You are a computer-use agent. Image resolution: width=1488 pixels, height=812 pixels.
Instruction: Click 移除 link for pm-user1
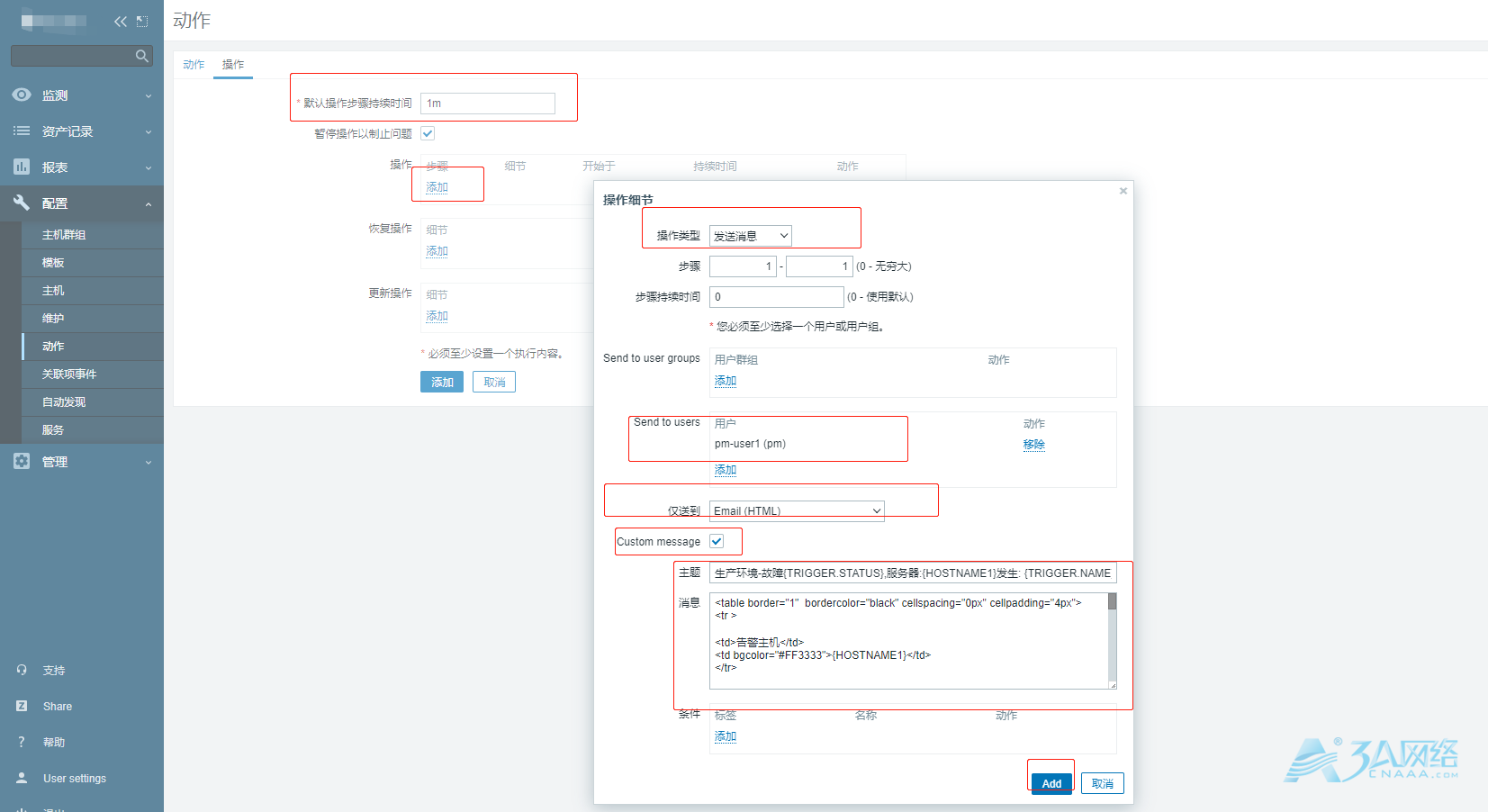coord(1034,445)
